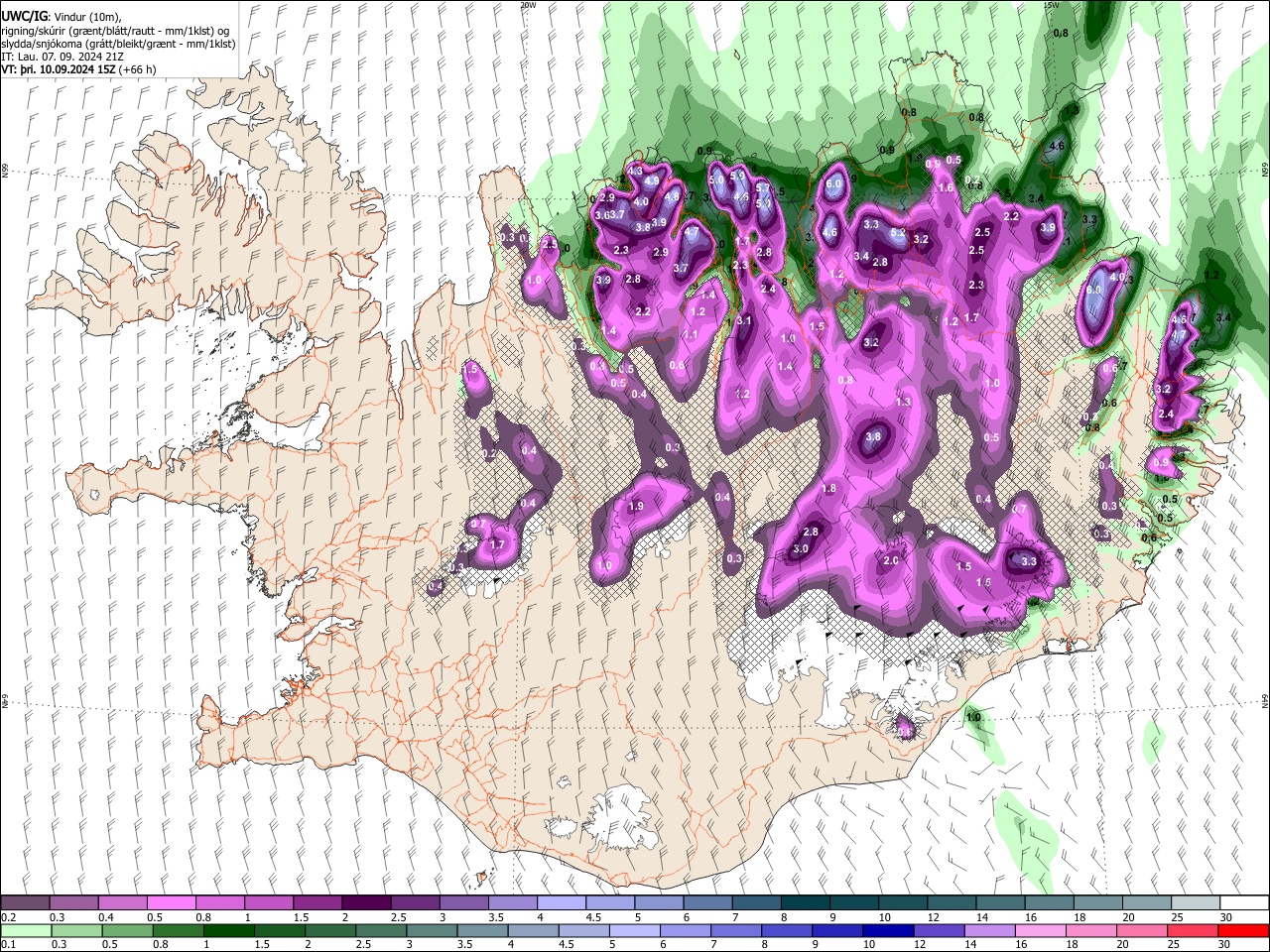Click the deep blue 10–12 rain legend swatch

tap(889, 931)
